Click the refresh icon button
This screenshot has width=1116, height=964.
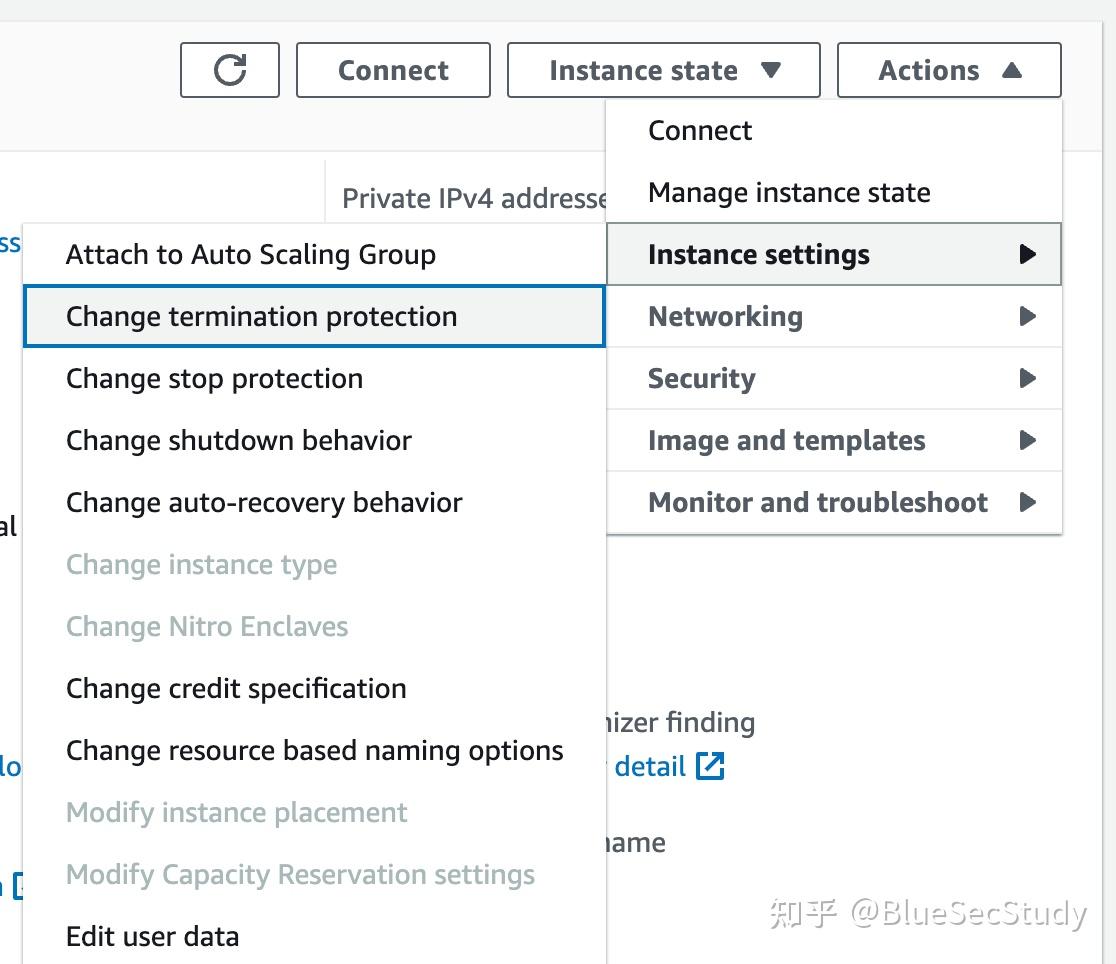tap(231, 70)
